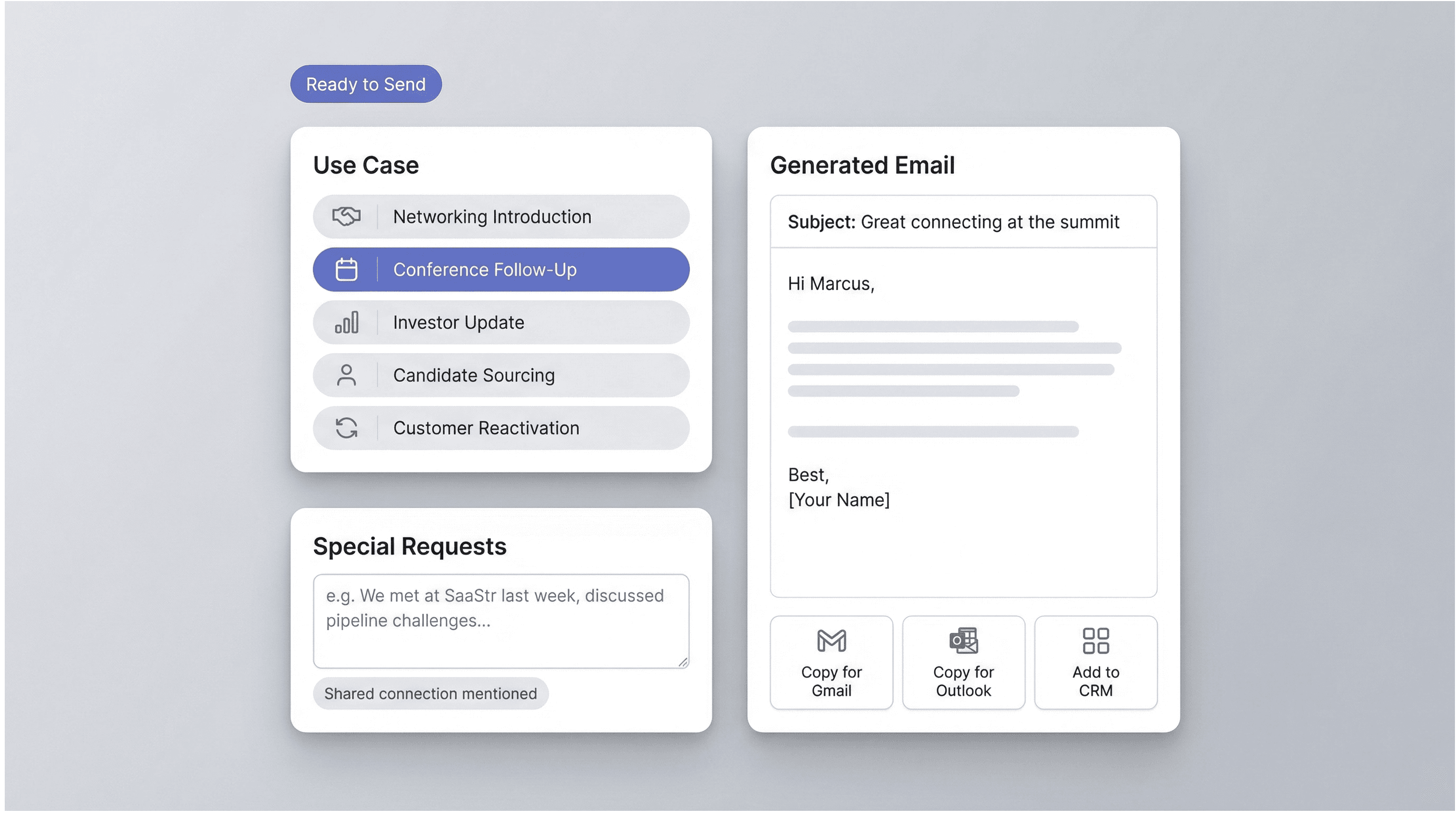Screen dimensions: 1456x815
Task: Click the Ready to Send badge
Action: pos(366,84)
